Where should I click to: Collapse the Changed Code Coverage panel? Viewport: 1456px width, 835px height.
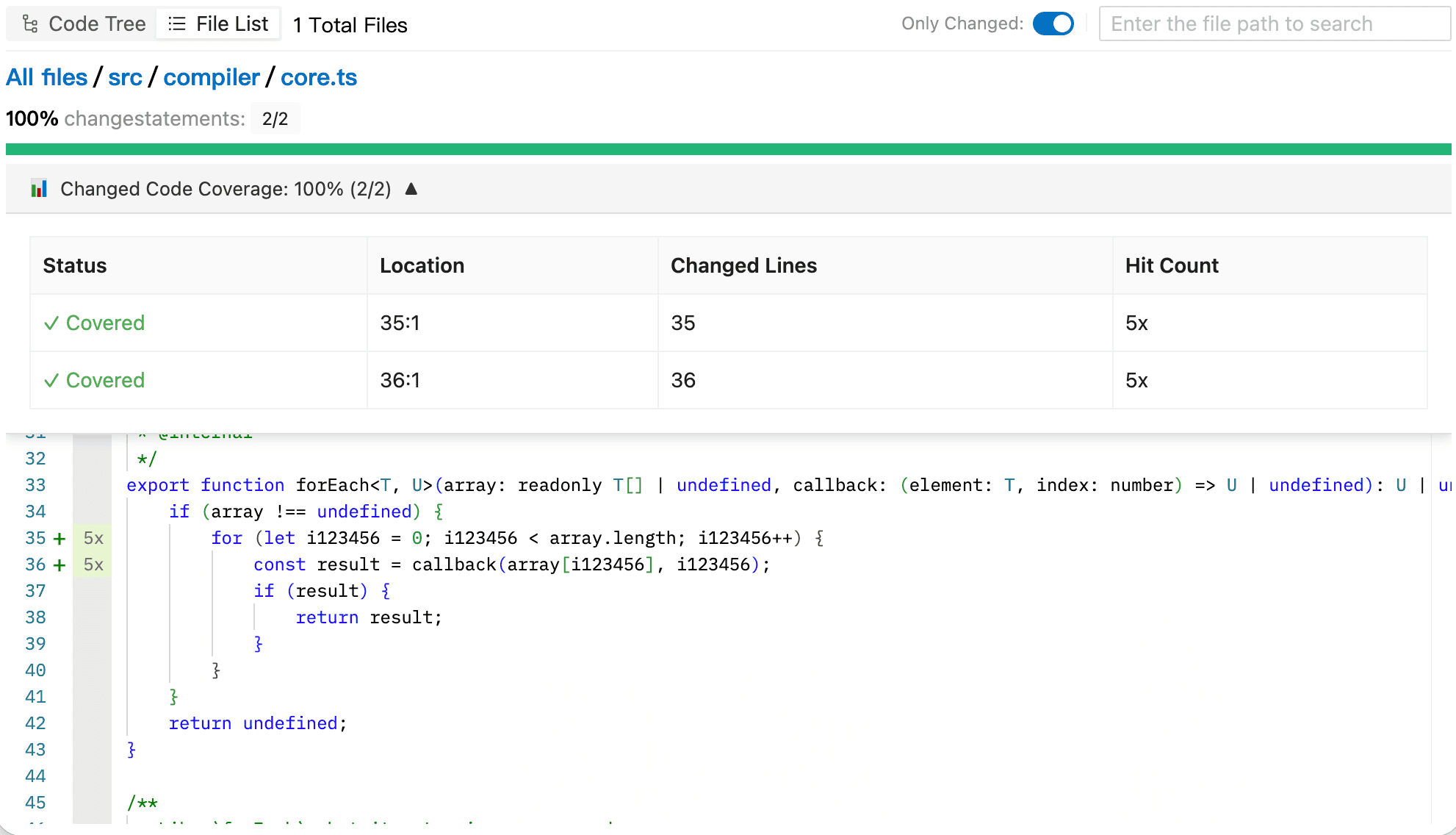(411, 189)
